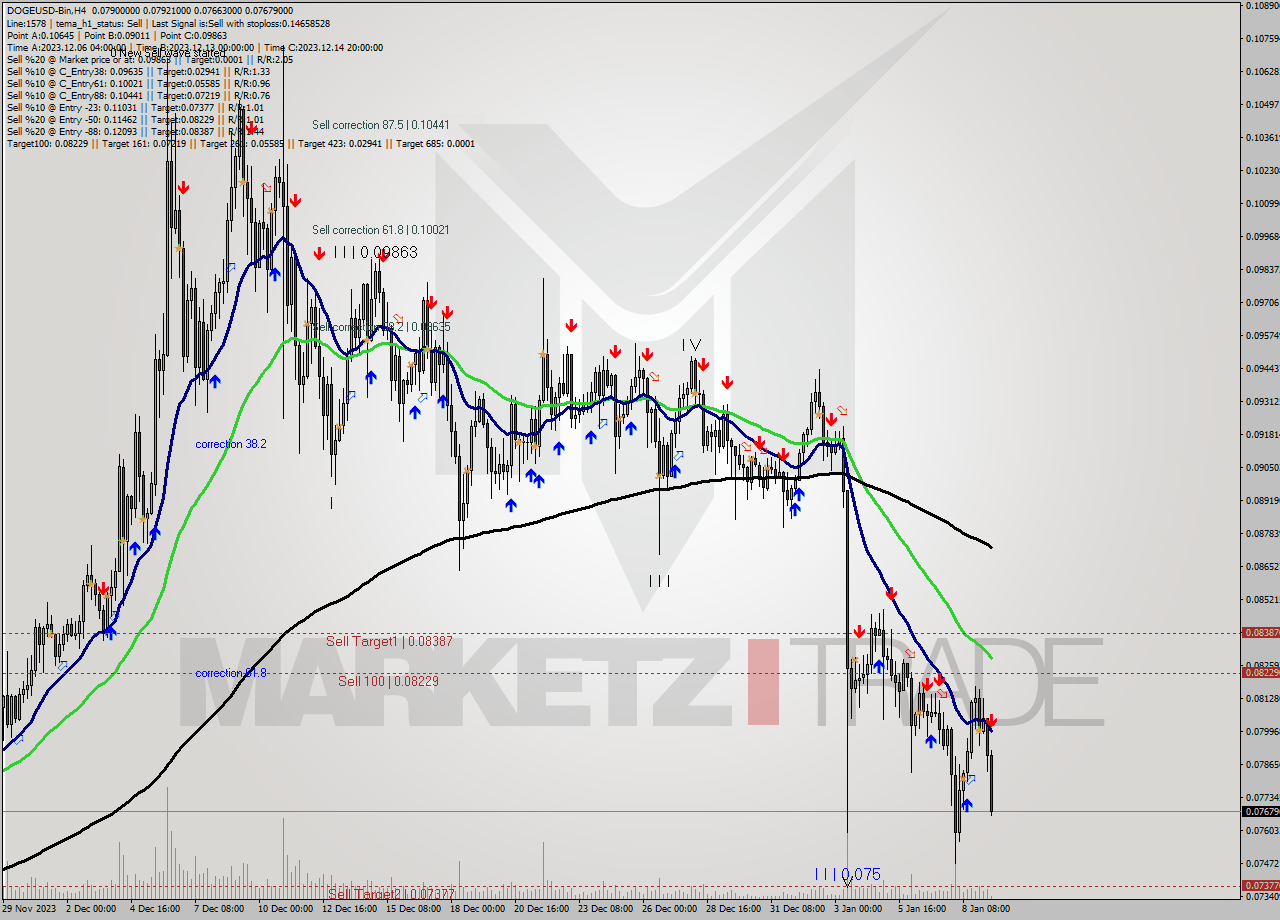Click the 'Sell %10 @ Entry -23: 0.11031' line
The height and width of the screenshot is (920, 1280).
[x=136, y=107]
